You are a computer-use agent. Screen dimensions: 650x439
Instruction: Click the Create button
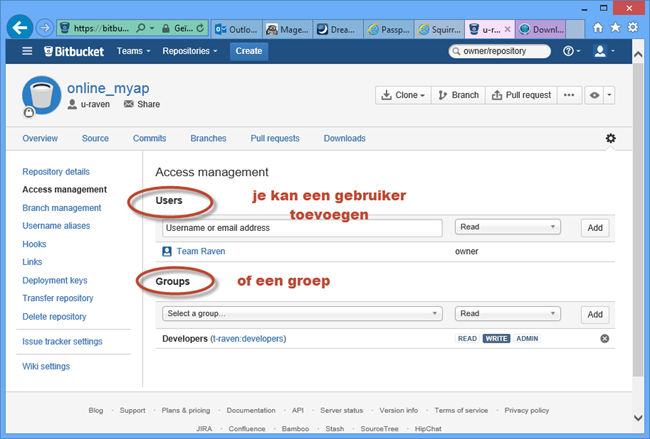click(249, 51)
